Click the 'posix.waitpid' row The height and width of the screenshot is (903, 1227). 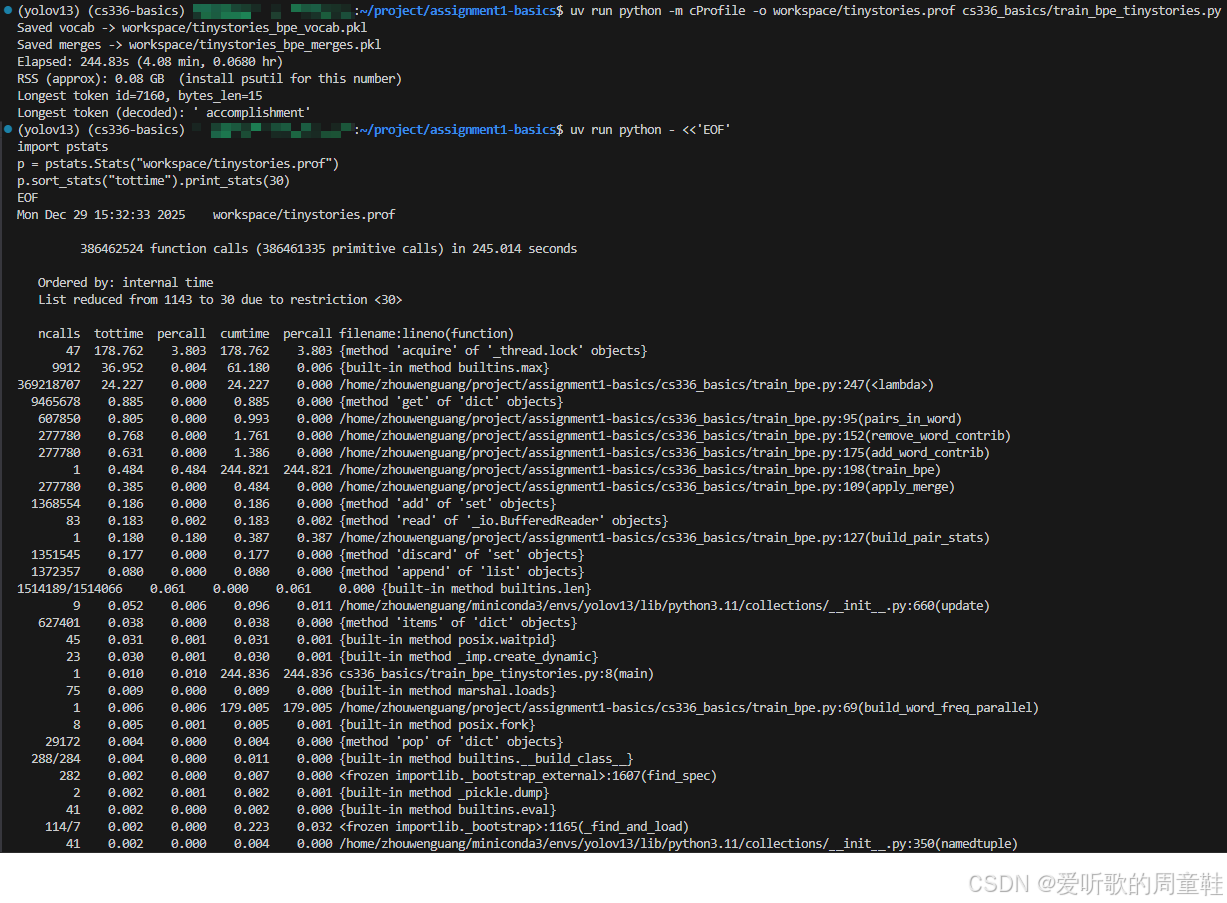311,640
